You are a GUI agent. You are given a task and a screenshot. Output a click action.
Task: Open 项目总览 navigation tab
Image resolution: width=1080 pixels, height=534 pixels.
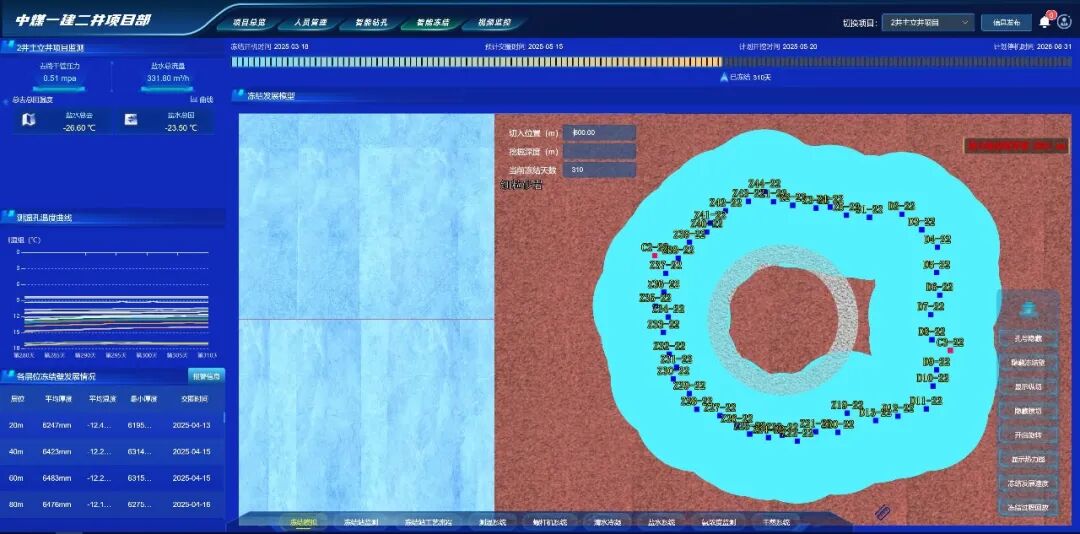(x=249, y=23)
